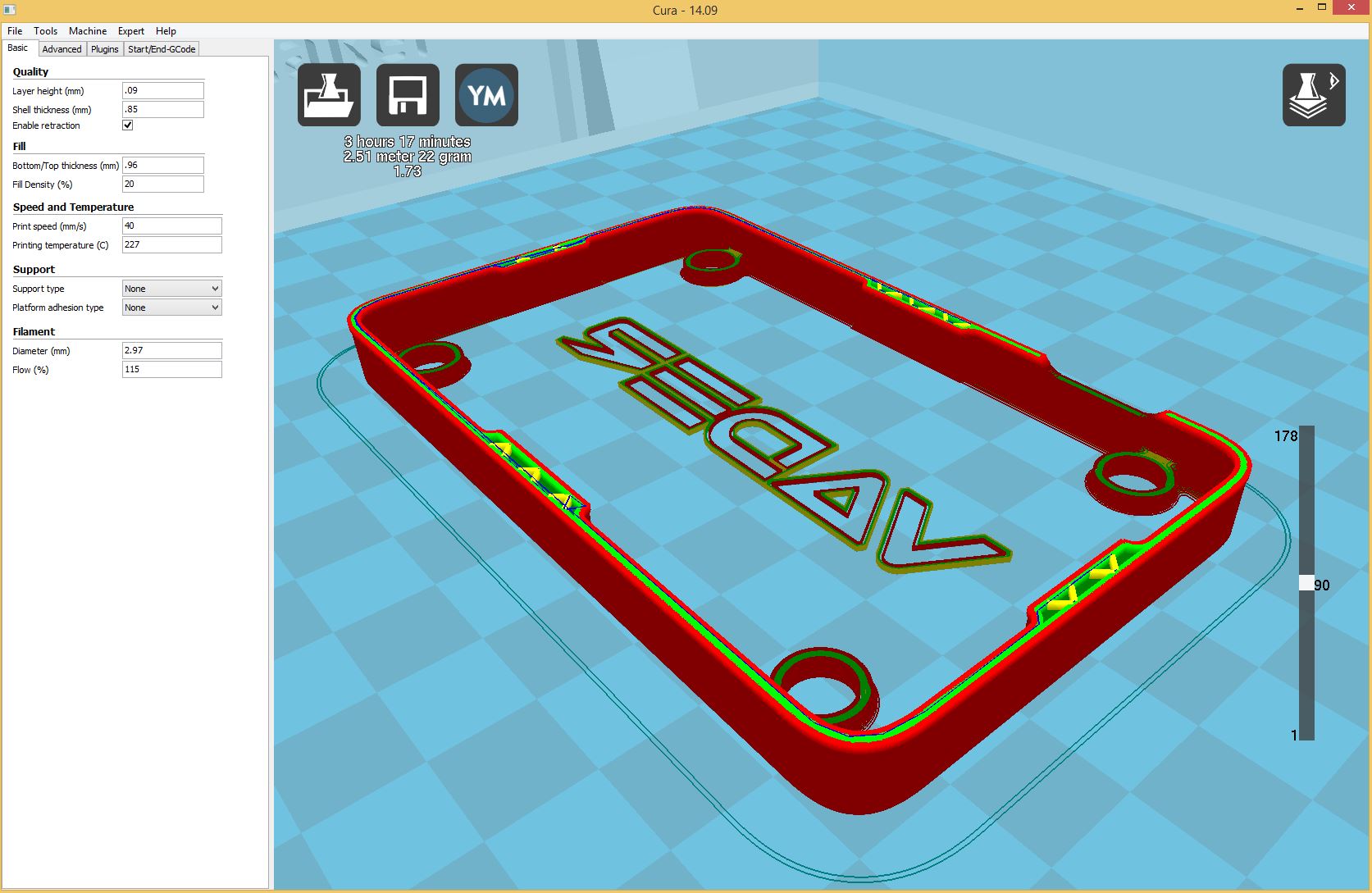Open the YouMagine share icon
The width and height of the screenshot is (1372, 893).
pyautogui.click(x=486, y=95)
